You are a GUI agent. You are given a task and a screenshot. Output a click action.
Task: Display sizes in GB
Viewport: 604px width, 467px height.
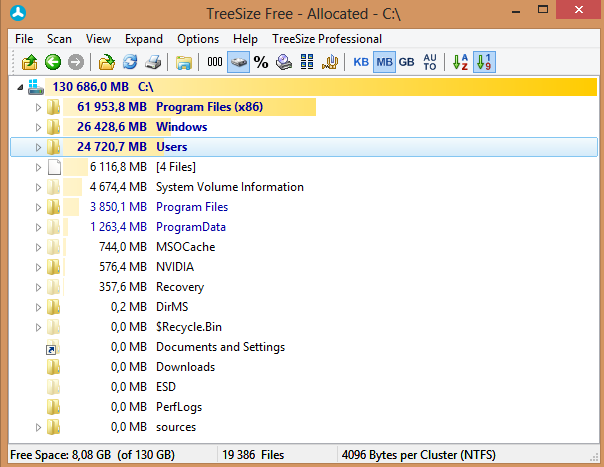pos(406,62)
